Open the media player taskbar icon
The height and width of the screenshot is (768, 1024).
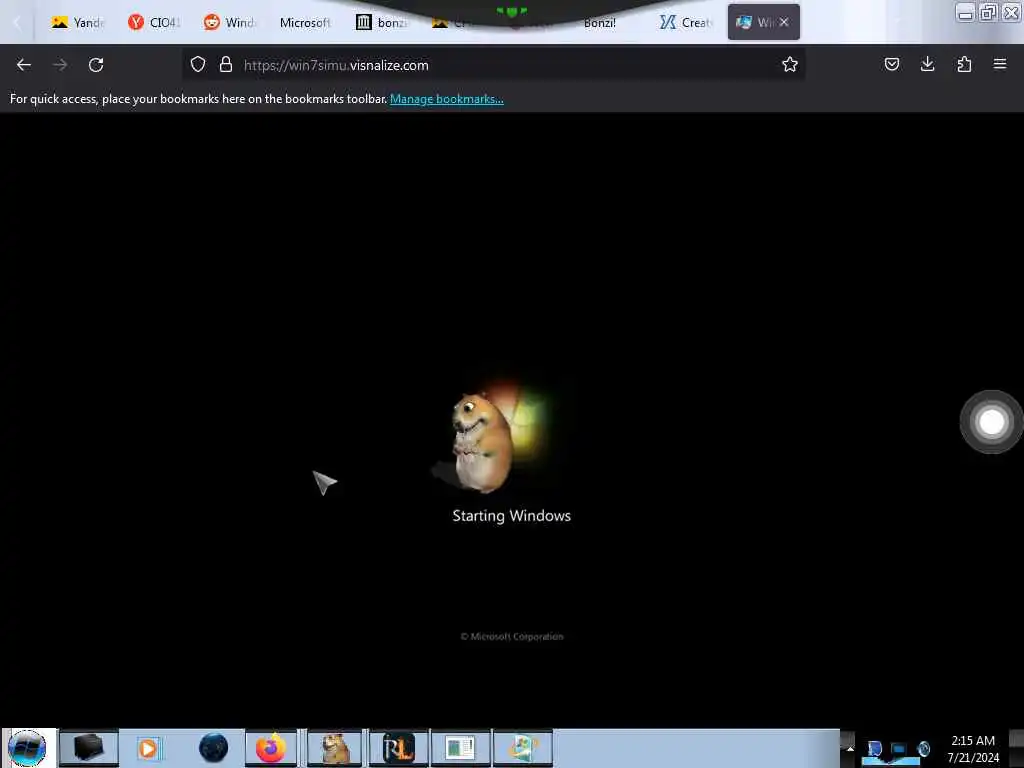tap(148, 748)
